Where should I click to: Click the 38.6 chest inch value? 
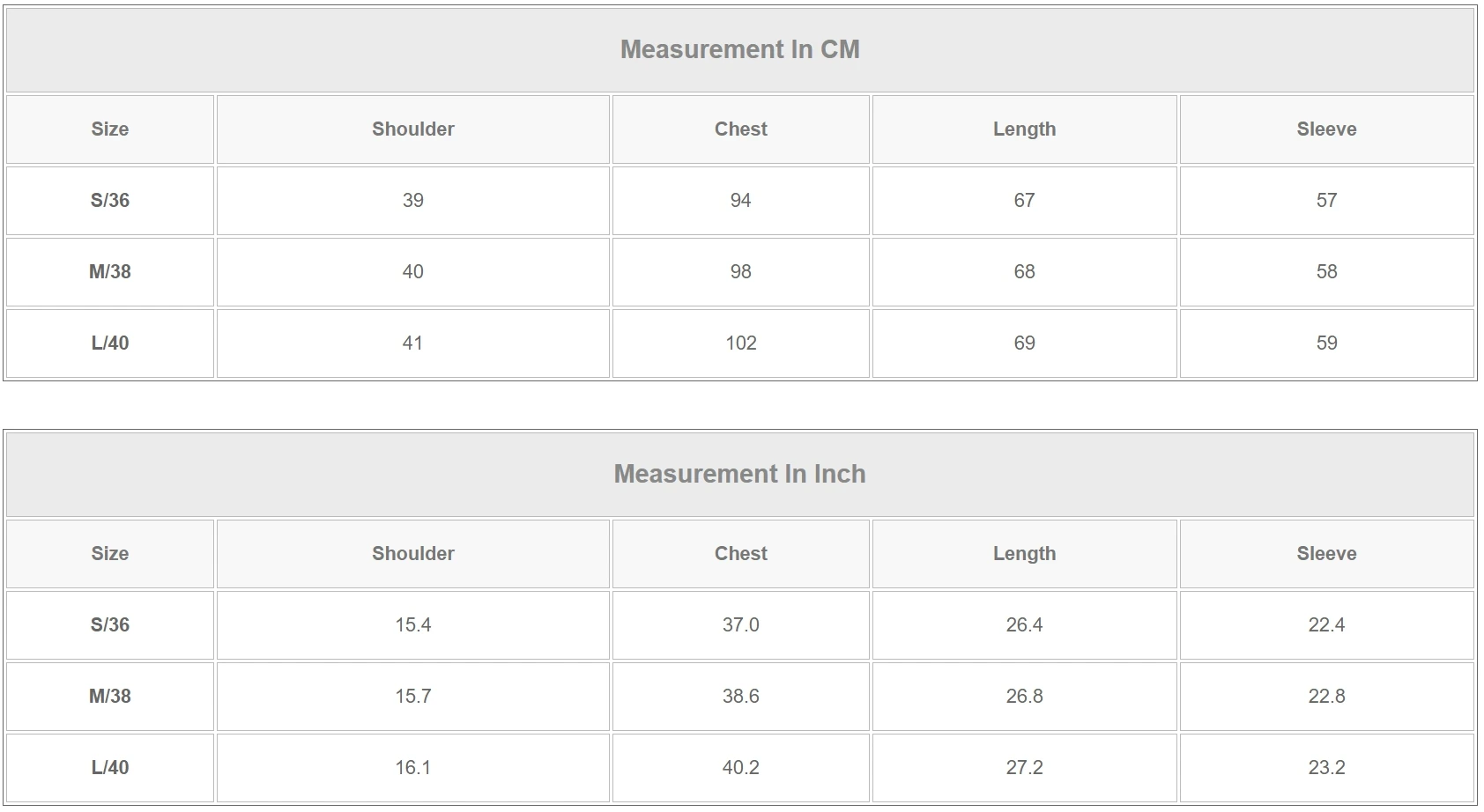click(x=740, y=697)
